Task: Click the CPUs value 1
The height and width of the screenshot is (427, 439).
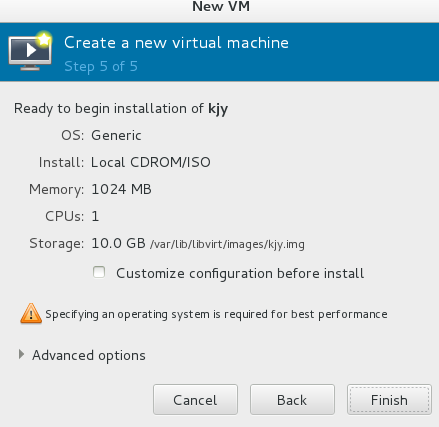Action: click(x=95, y=216)
